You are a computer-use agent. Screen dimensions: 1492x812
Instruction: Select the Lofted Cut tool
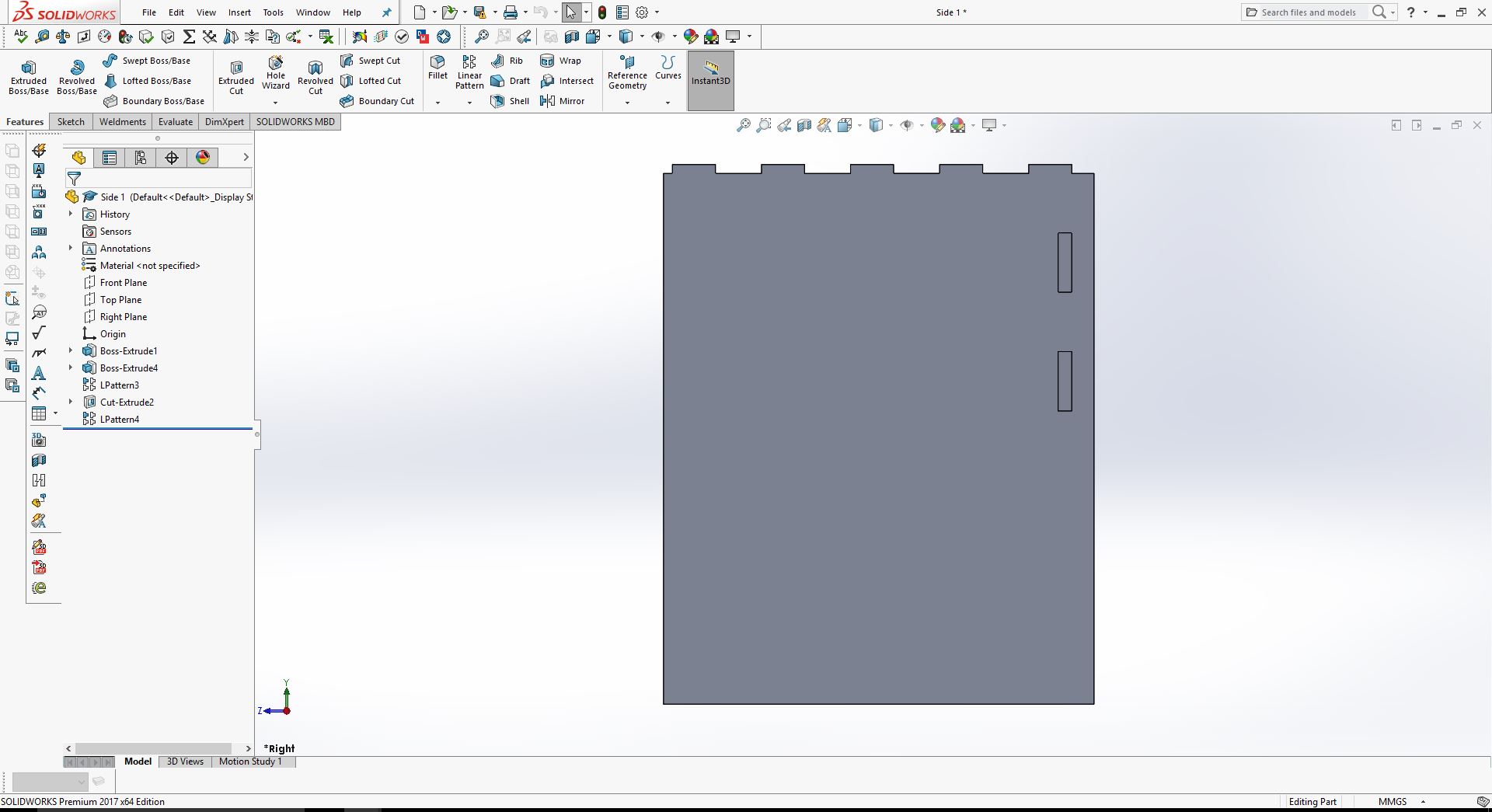[371, 81]
